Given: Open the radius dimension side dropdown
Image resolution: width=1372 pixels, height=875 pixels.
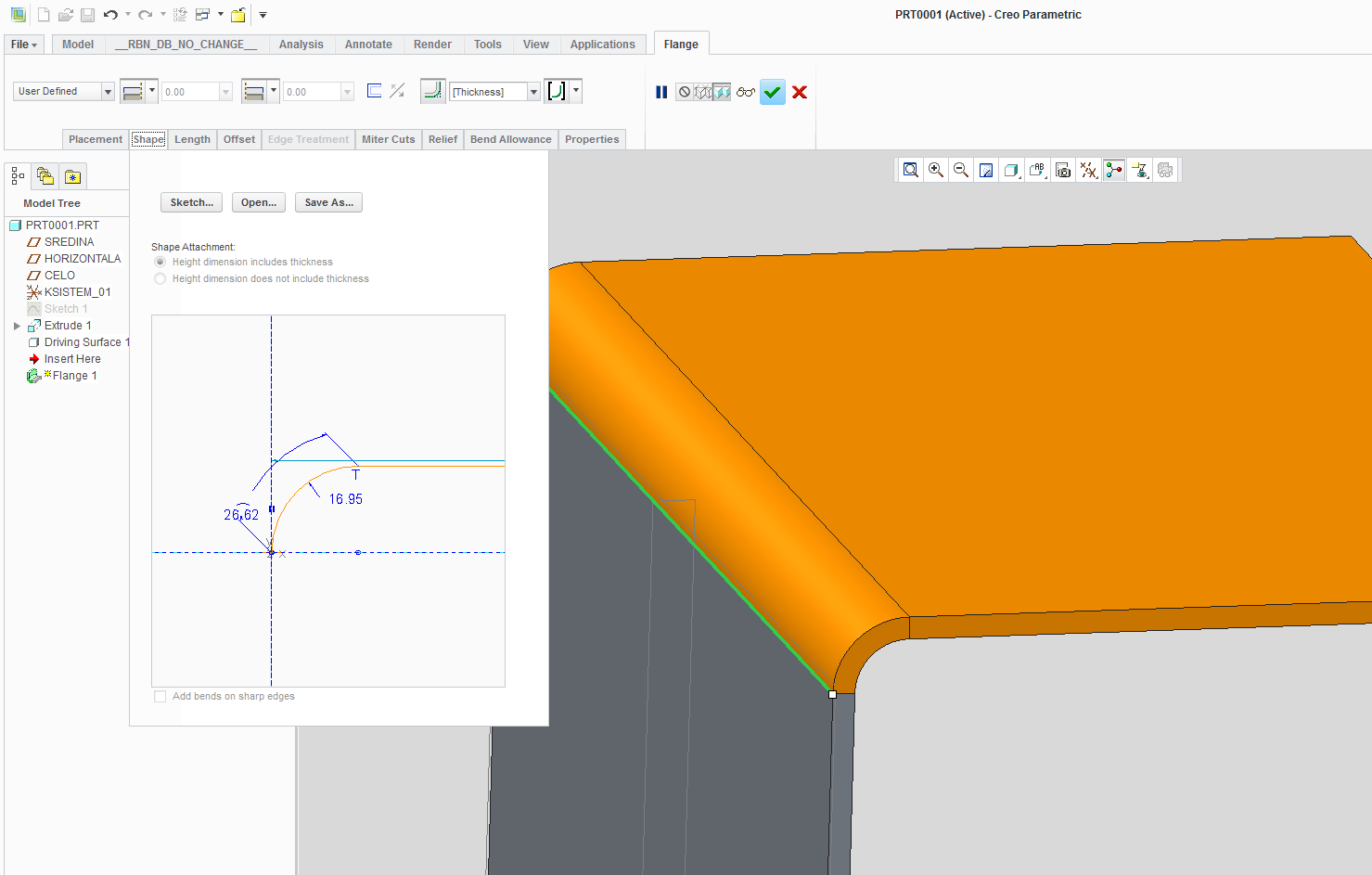Looking at the screenshot, I should click(576, 90).
